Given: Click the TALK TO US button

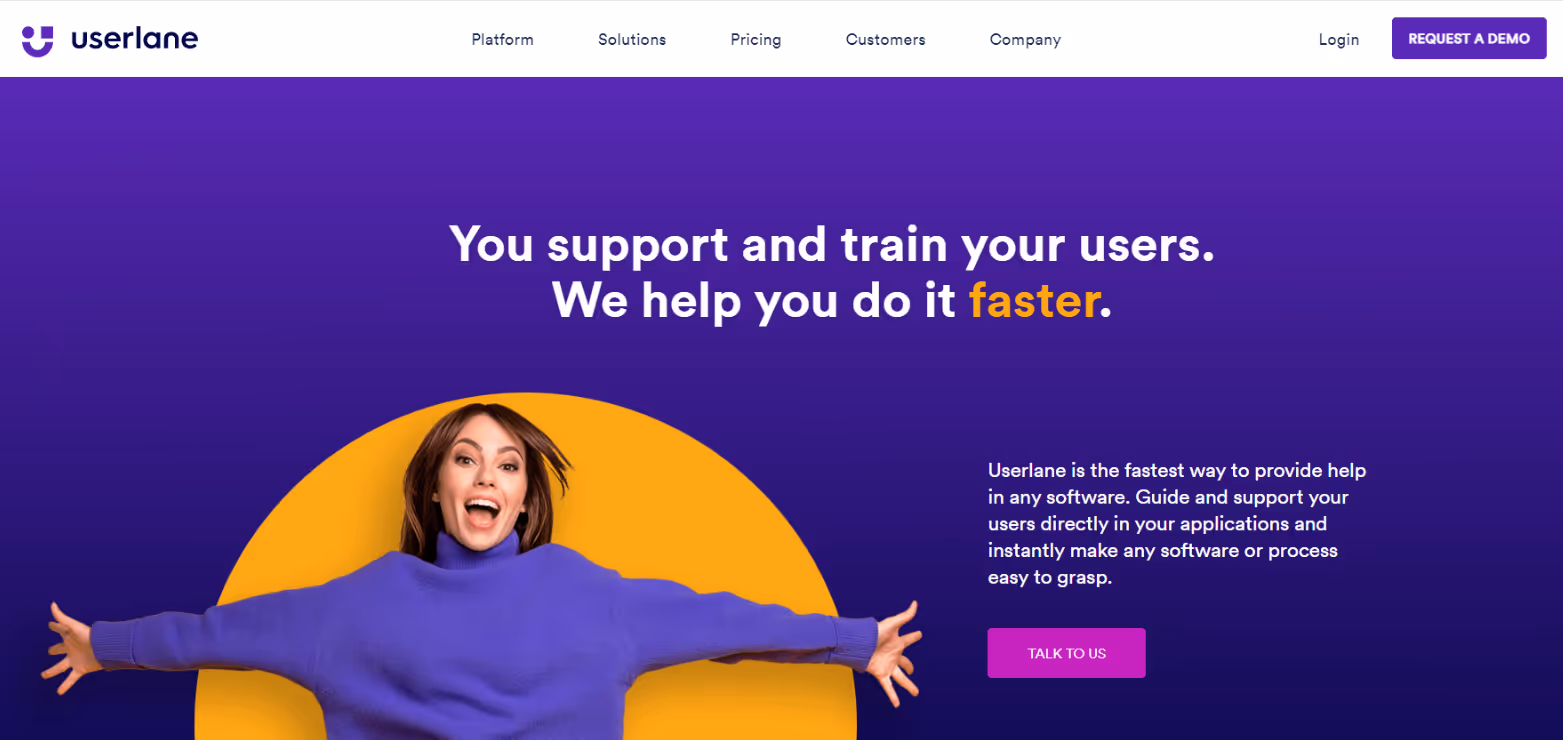Looking at the screenshot, I should point(1066,653).
